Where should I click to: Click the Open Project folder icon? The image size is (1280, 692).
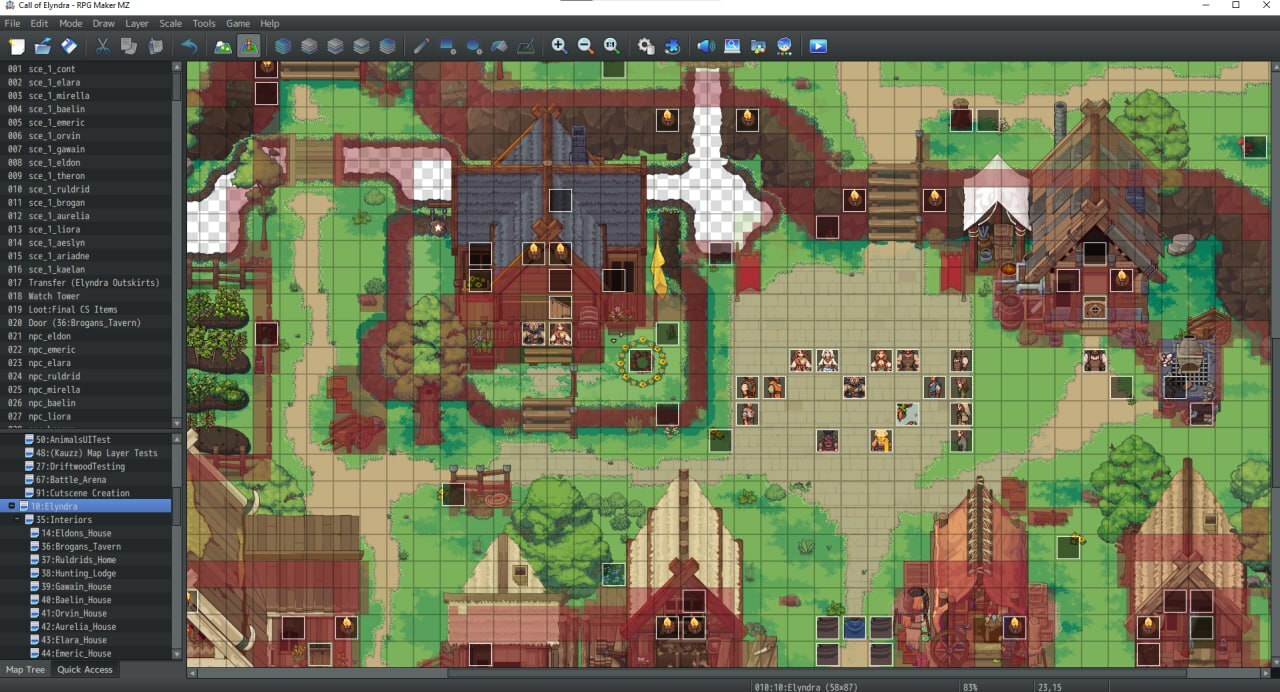tap(43, 46)
